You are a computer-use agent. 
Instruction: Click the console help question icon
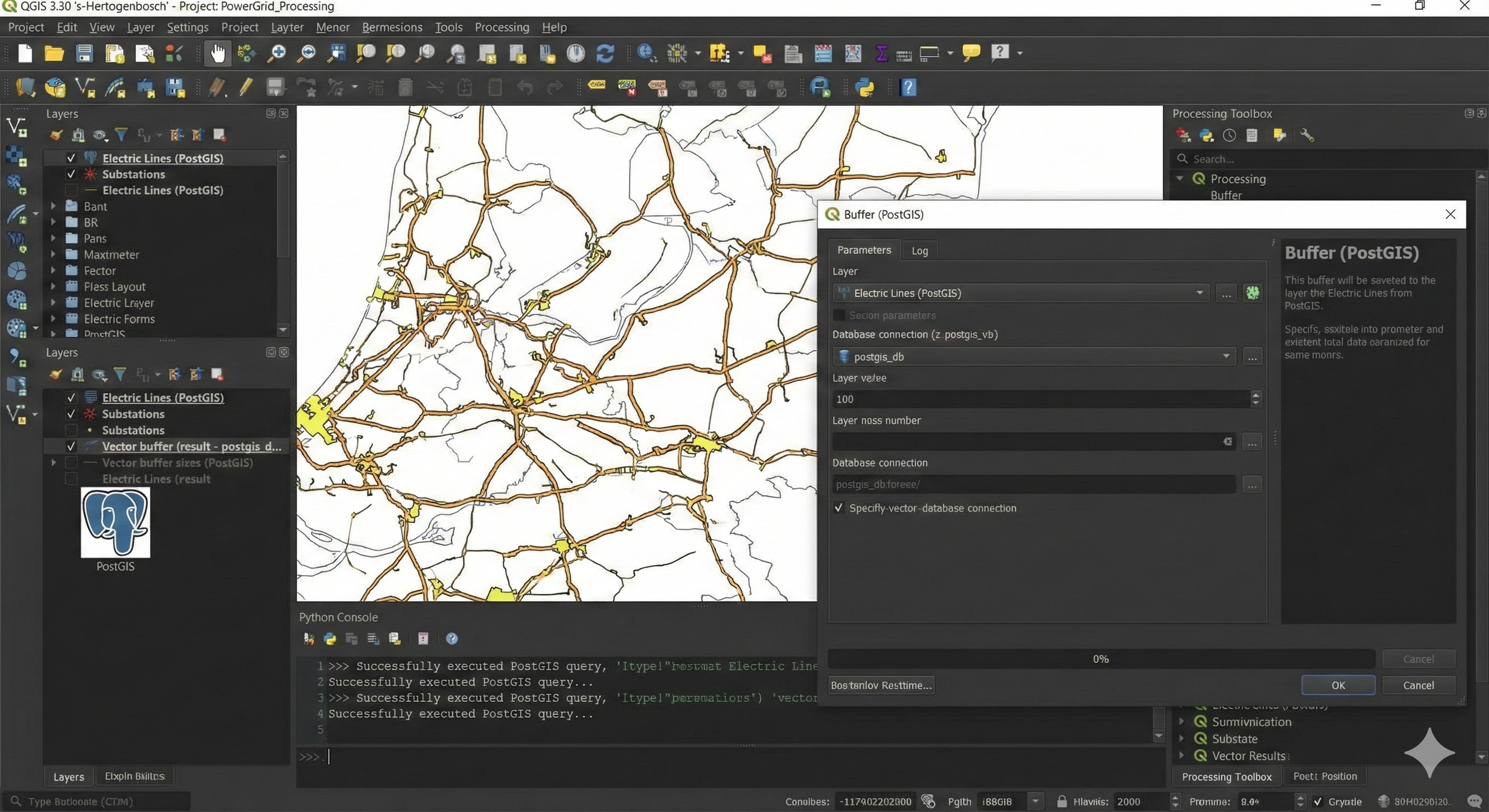click(x=451, y=639)
